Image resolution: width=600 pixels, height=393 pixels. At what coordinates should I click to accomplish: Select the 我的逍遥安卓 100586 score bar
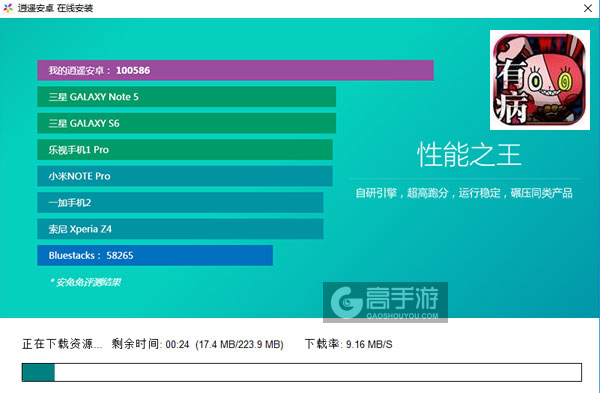click(235, 70)
